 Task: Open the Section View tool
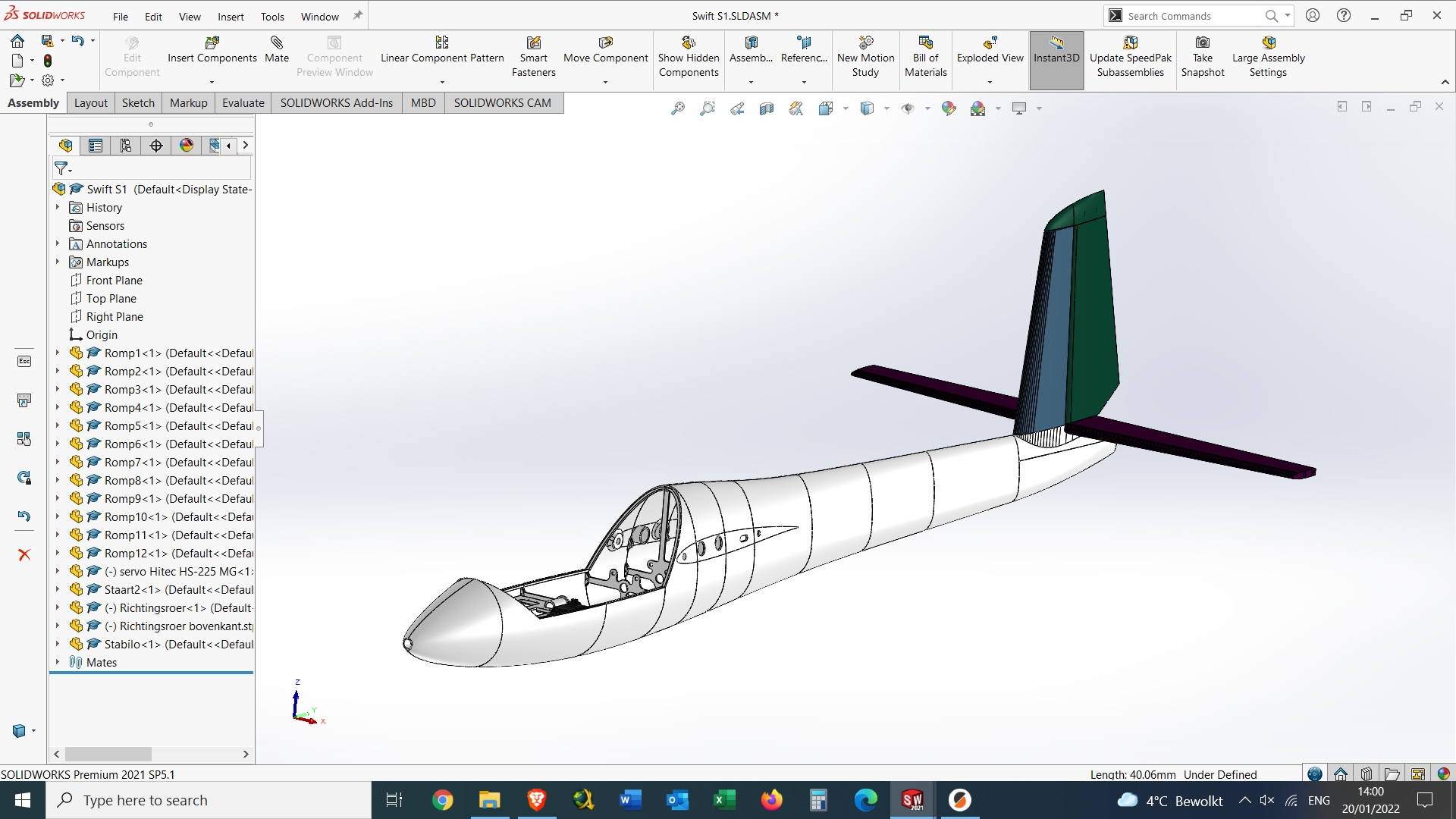click(x=766, y=108)
